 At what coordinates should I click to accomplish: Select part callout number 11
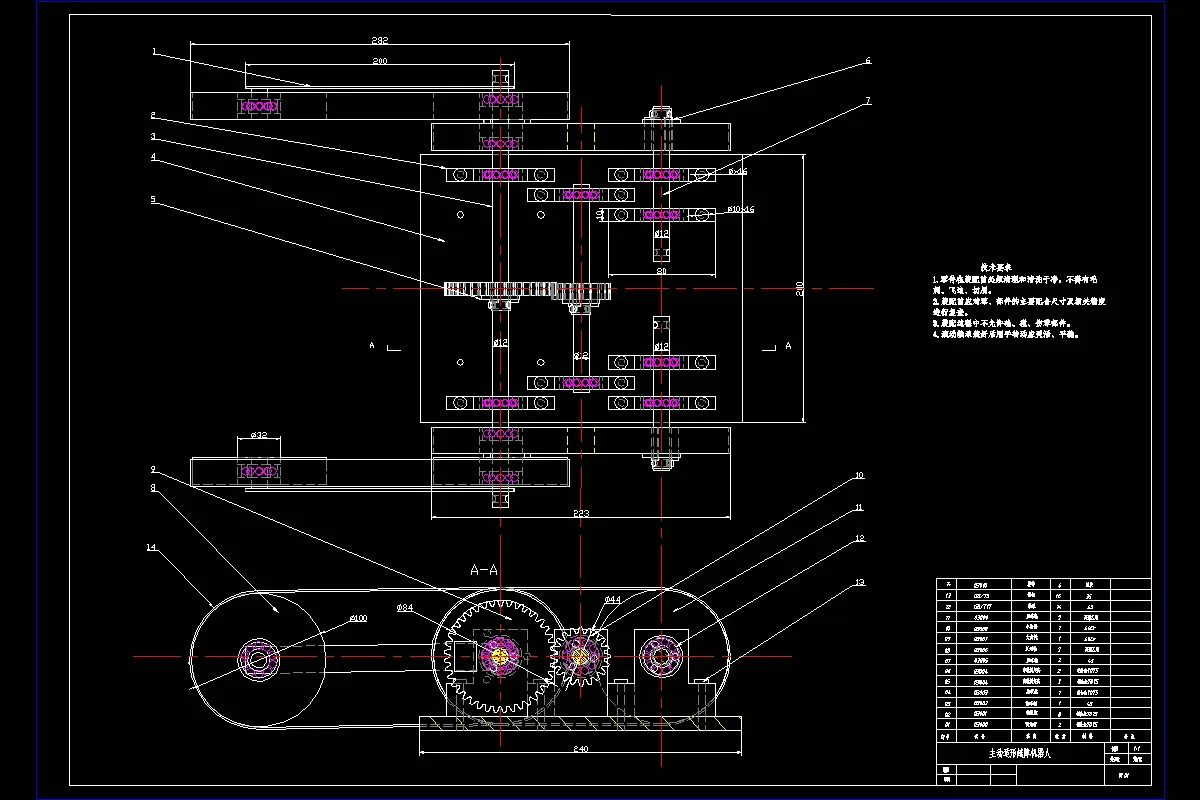[x=859, y=508]
